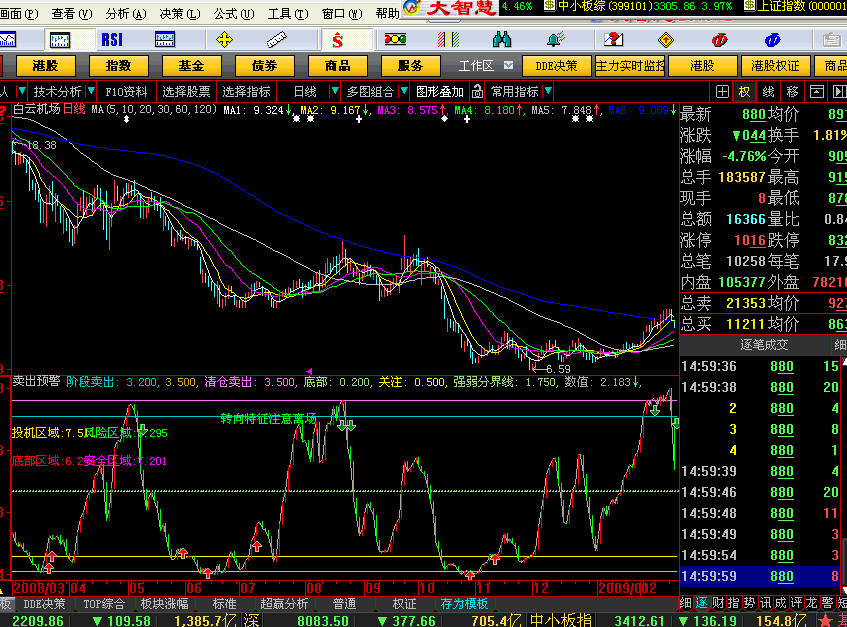
Task: Select the ruler measurement tool
Action: click(x=276, y=39)
